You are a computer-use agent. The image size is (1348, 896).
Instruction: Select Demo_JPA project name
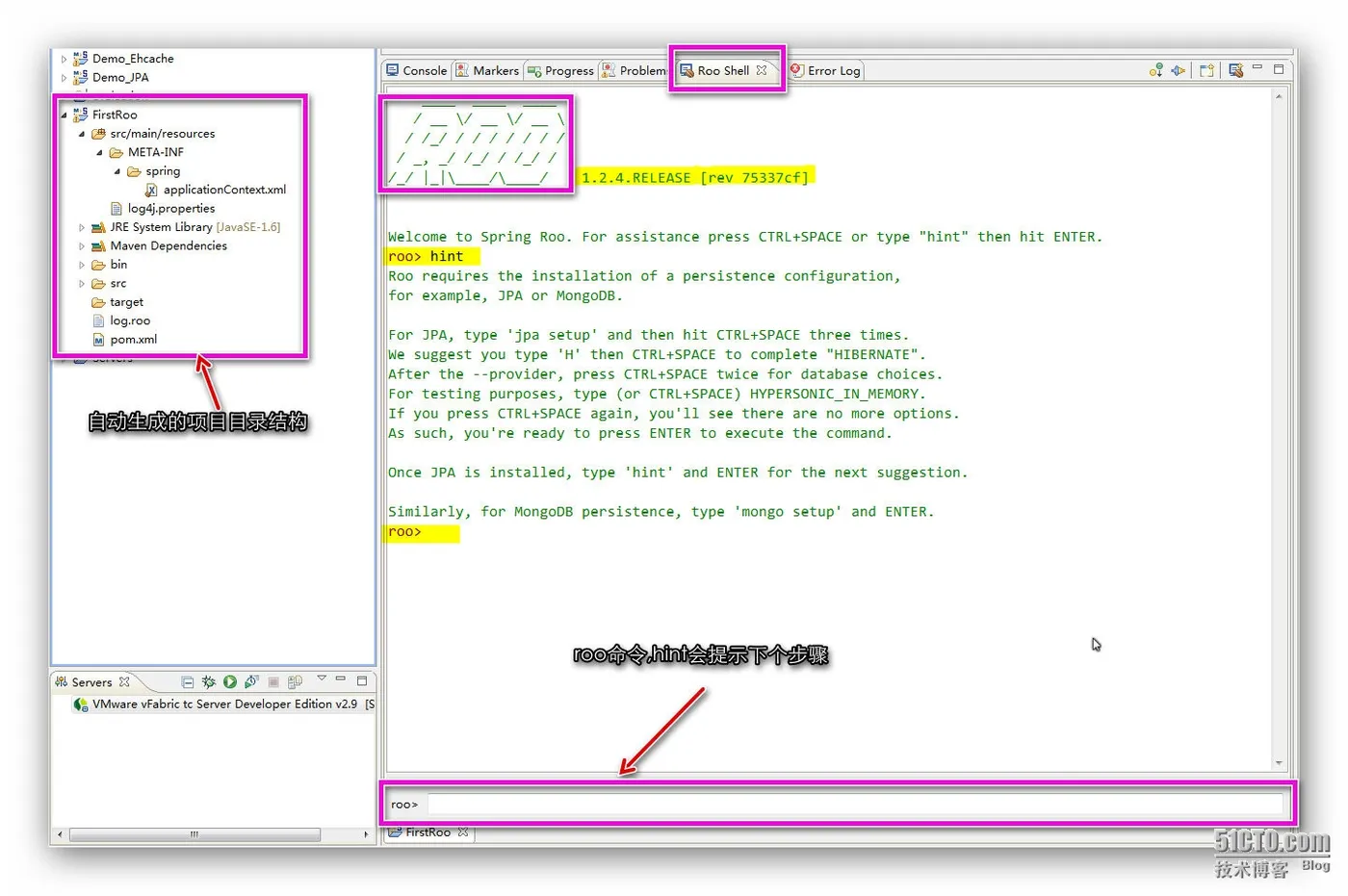(120, 78)
